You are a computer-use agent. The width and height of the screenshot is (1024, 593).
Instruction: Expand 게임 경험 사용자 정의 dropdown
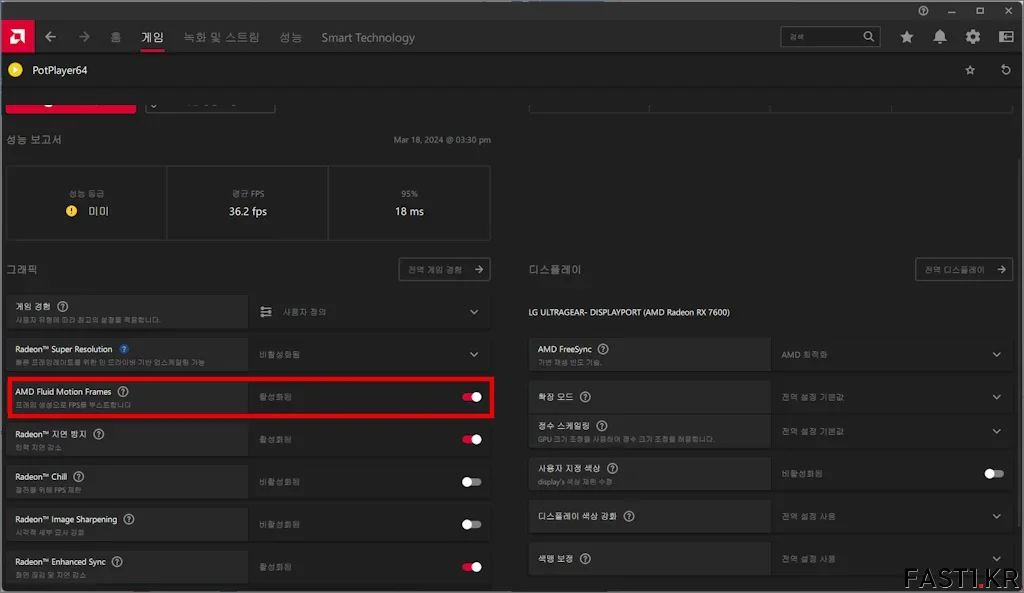pos(369,312)
